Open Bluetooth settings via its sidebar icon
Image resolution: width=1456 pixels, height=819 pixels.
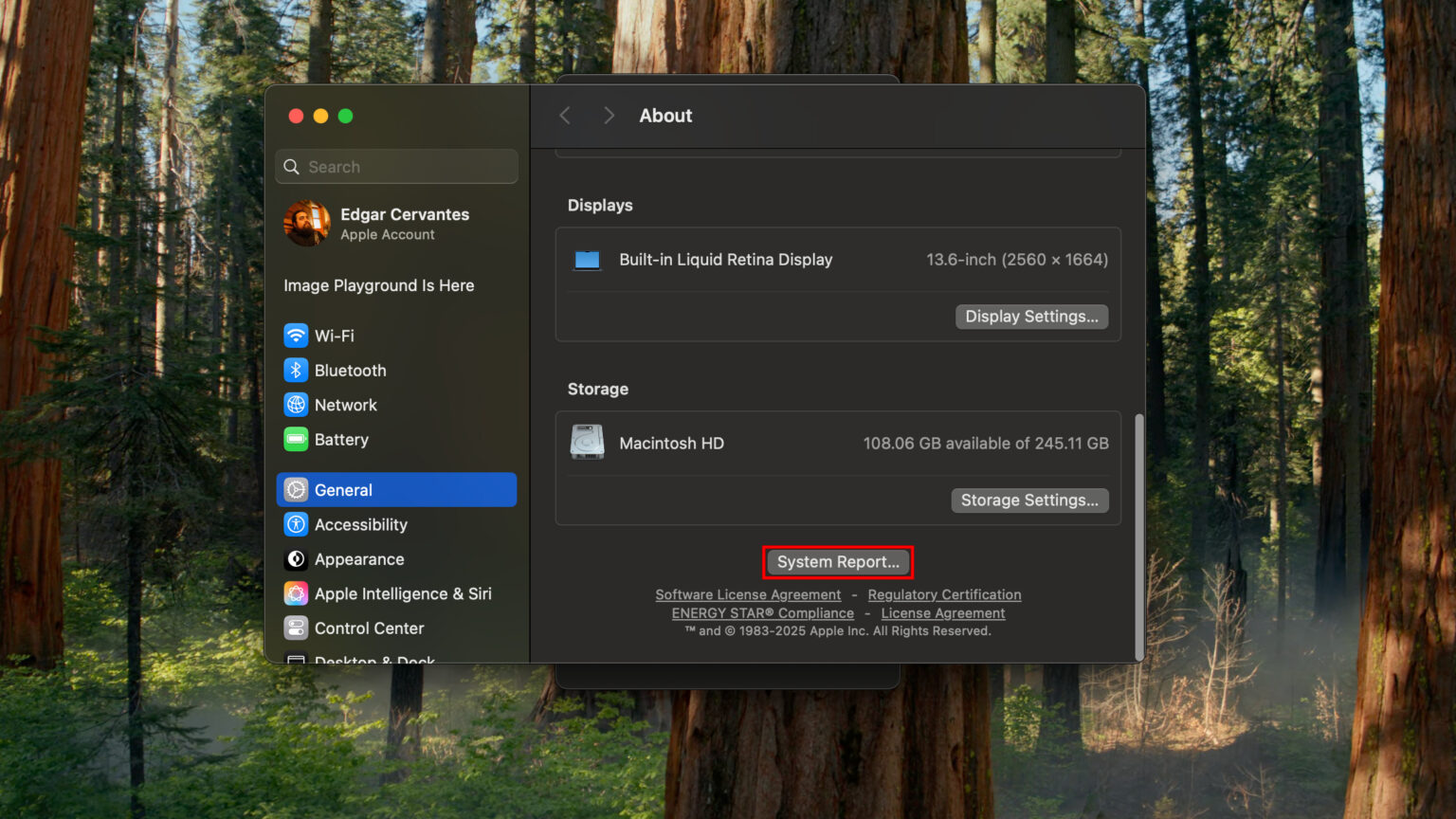click(x=296, y=370)
